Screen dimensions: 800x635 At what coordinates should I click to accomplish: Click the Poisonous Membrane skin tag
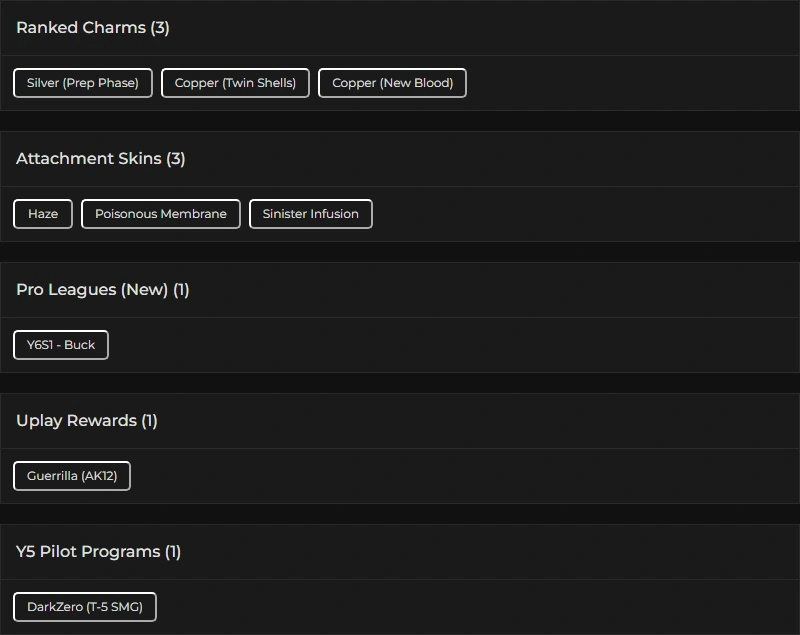pos(161,214)
